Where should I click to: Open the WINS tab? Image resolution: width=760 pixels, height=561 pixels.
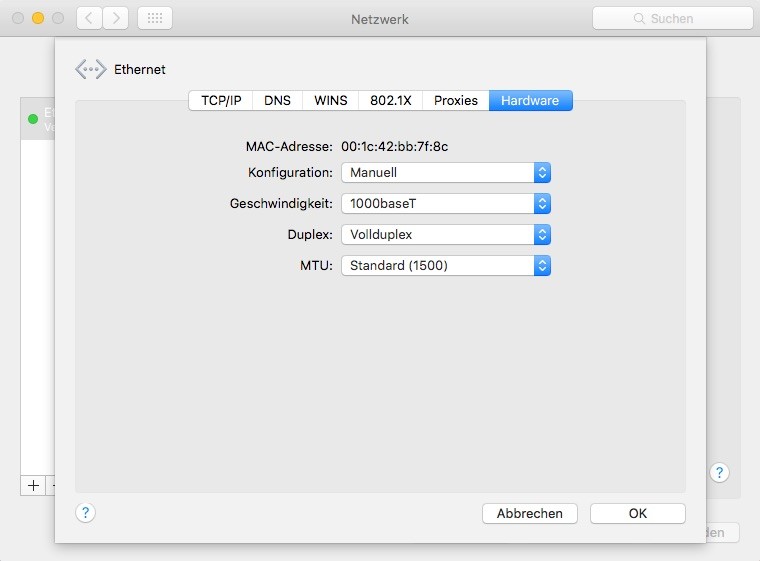[331, 100]
